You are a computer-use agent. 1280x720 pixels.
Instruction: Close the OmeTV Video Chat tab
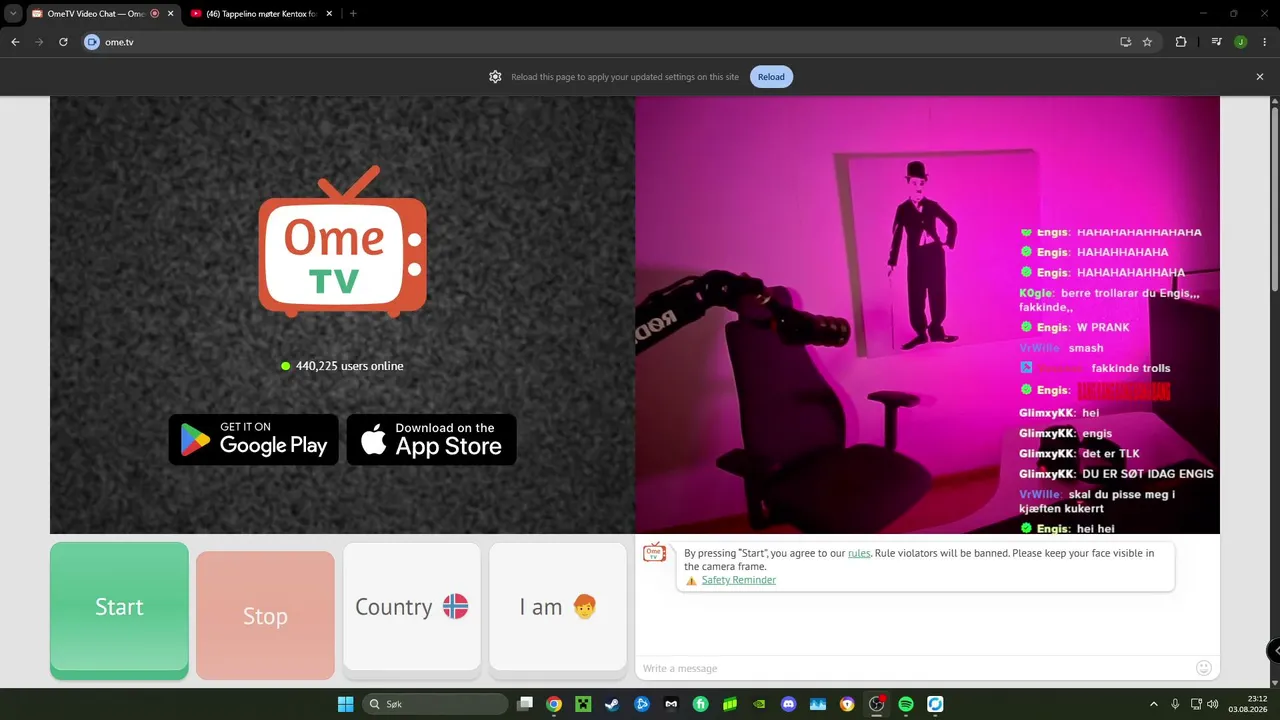(170, 14)
